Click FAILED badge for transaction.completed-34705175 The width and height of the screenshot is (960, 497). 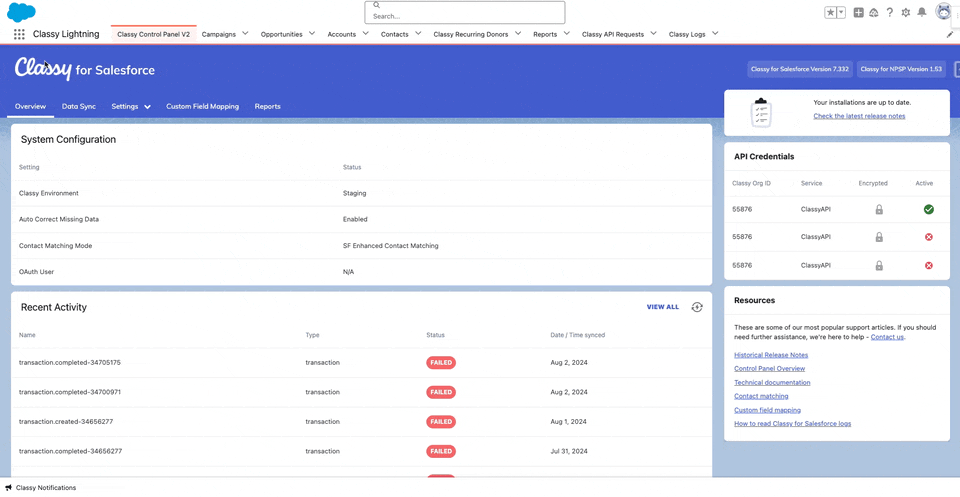(x=441, y=362)
